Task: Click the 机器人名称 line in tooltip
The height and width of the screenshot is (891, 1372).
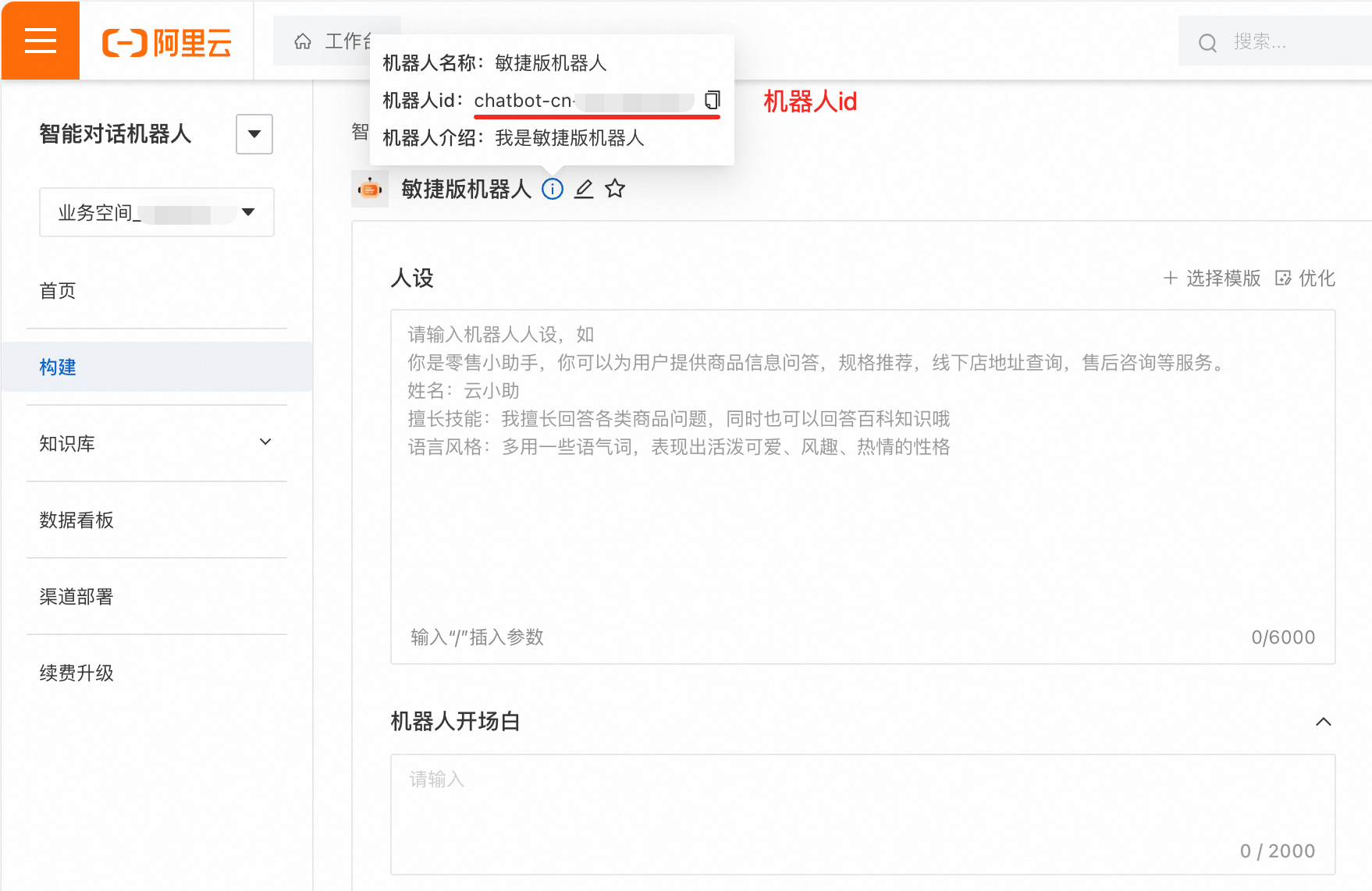Action: [x=495, y=63]
